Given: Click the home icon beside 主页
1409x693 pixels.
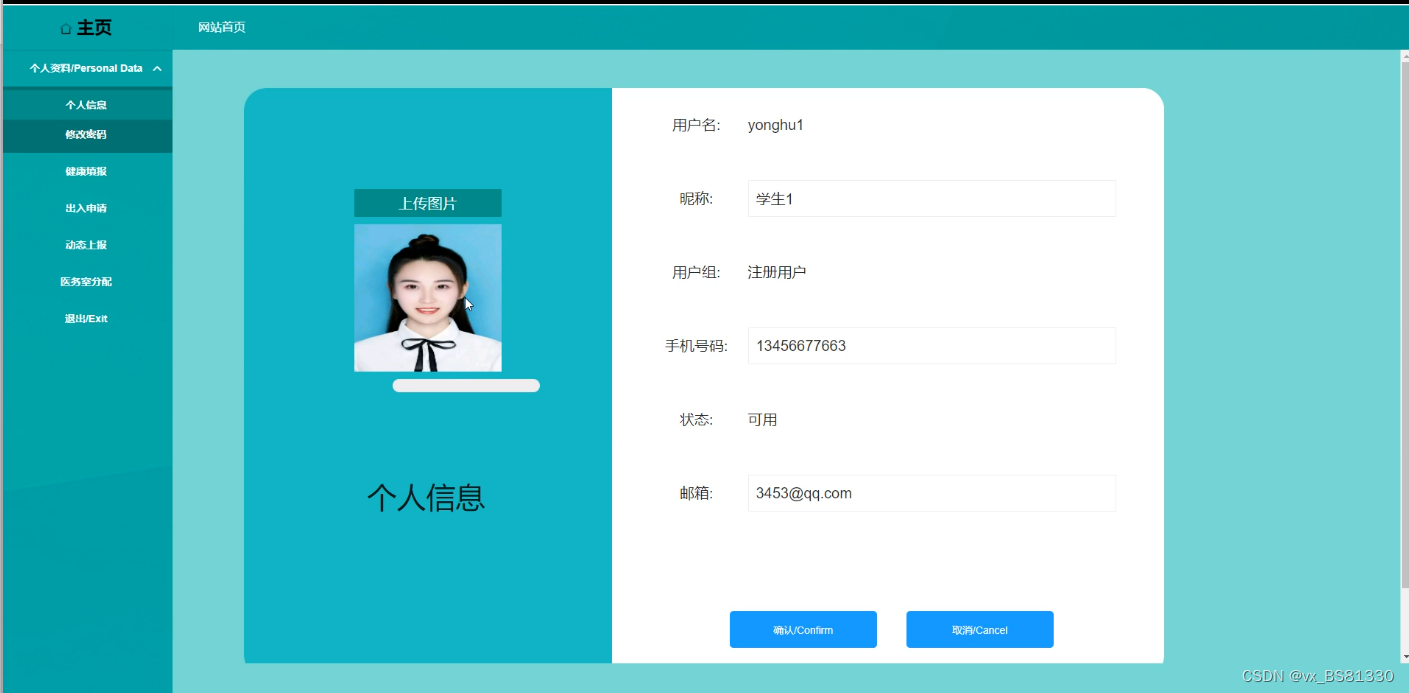Looking at the screenshot, I should (x=66, y=29).
